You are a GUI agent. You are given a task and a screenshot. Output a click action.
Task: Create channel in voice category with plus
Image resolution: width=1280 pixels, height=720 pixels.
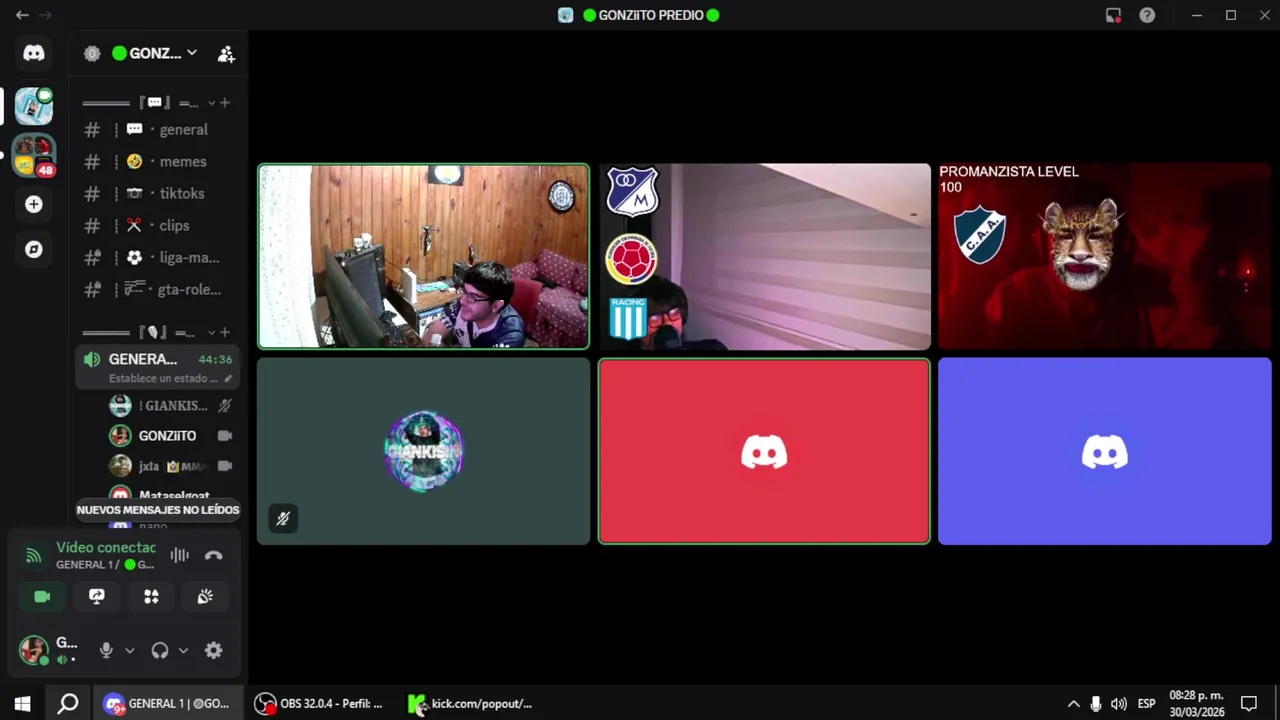(225, 332)
